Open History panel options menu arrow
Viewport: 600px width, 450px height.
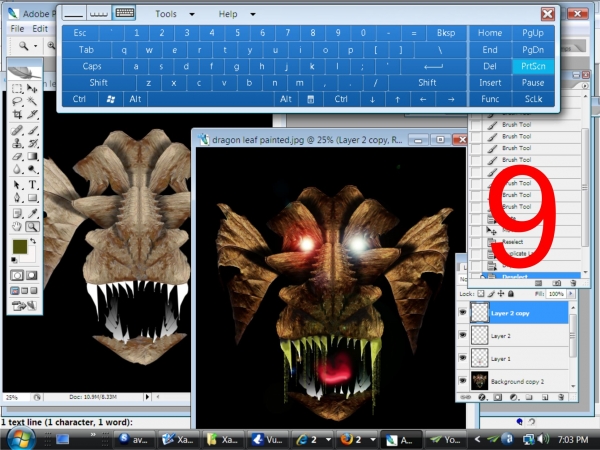tap(585, 86)
